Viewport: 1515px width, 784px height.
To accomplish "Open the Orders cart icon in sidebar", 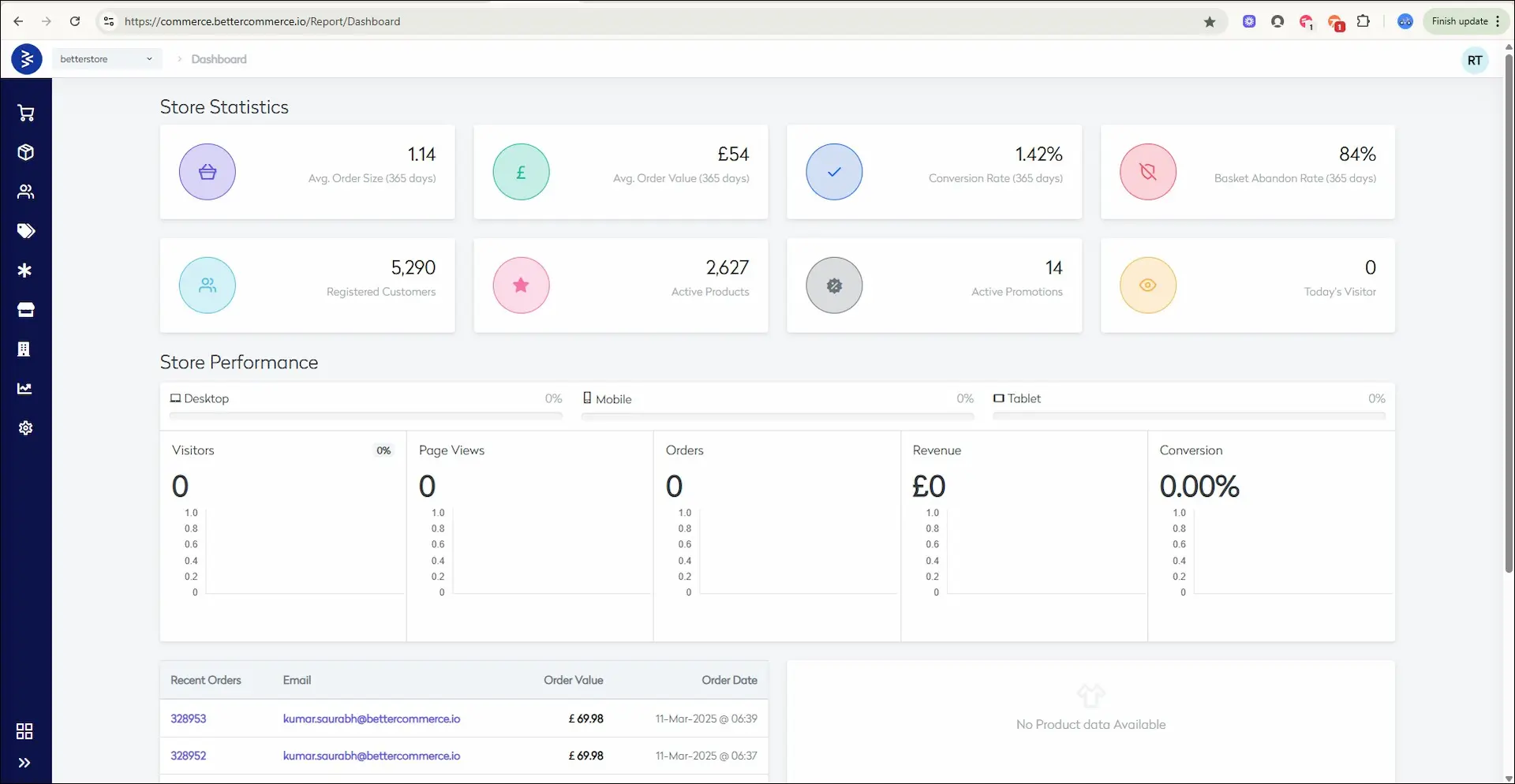I will [x=26, y=113].
